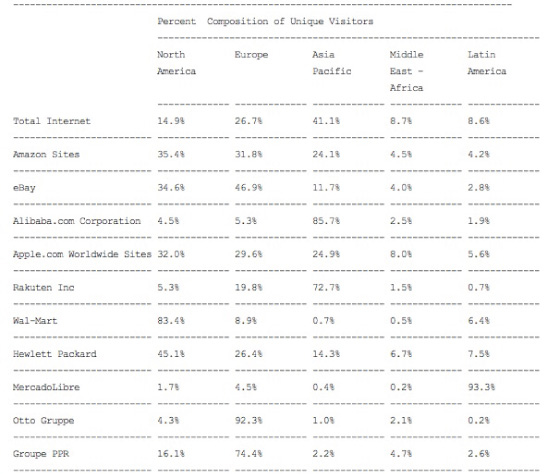
Task: Click the MercadoLibre row label
Action: (46, 388)
